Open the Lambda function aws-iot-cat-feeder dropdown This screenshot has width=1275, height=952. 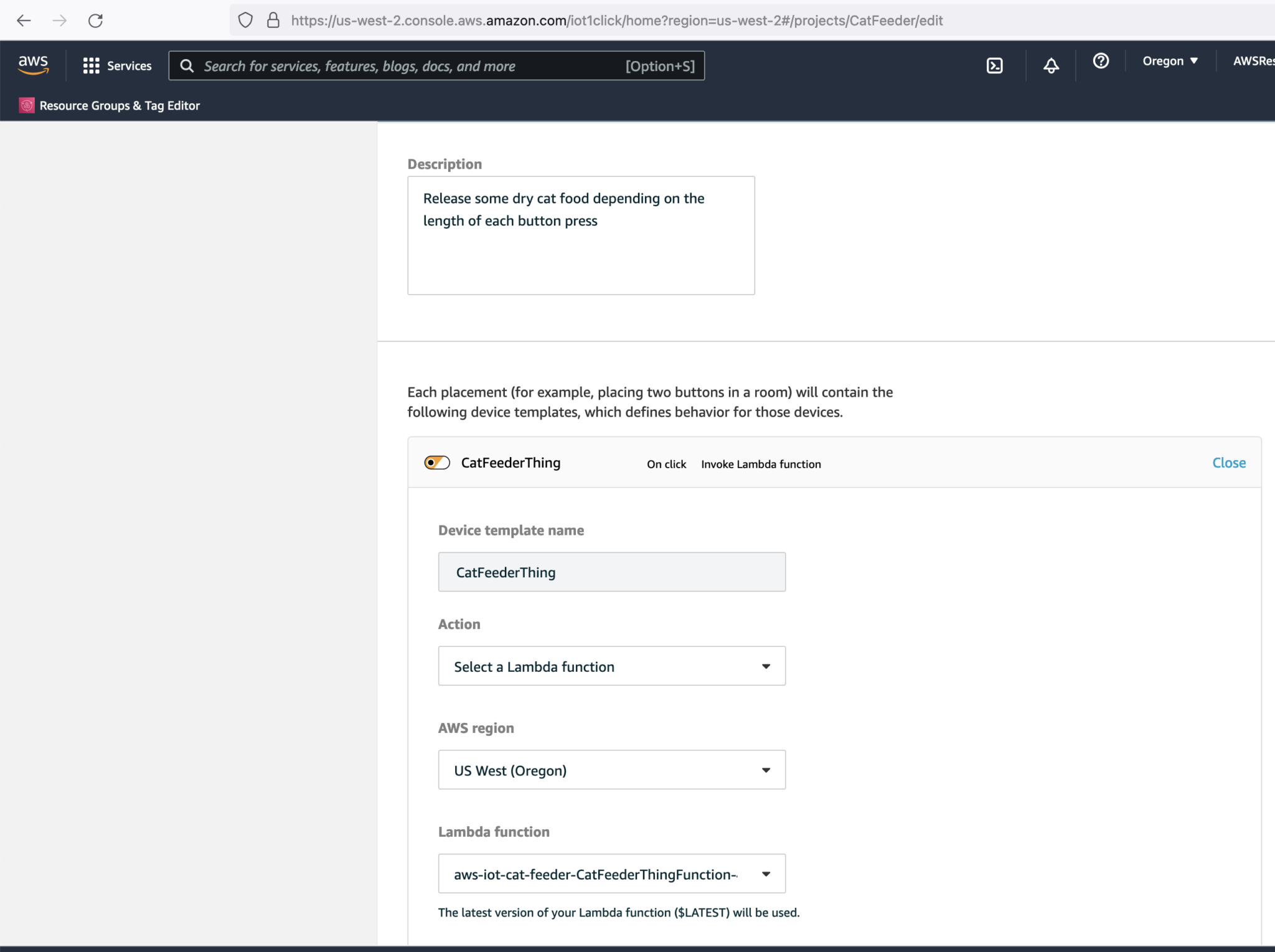612,874
